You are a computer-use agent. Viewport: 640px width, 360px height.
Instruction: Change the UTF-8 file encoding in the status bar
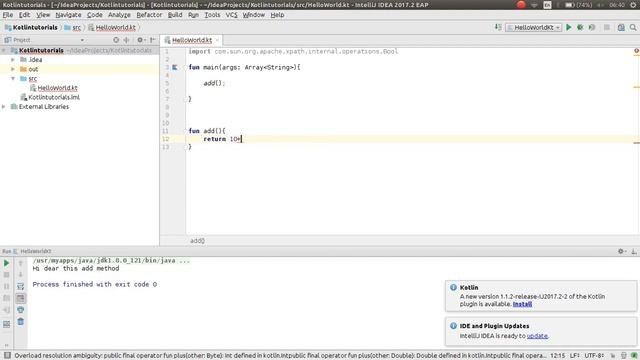594,356
